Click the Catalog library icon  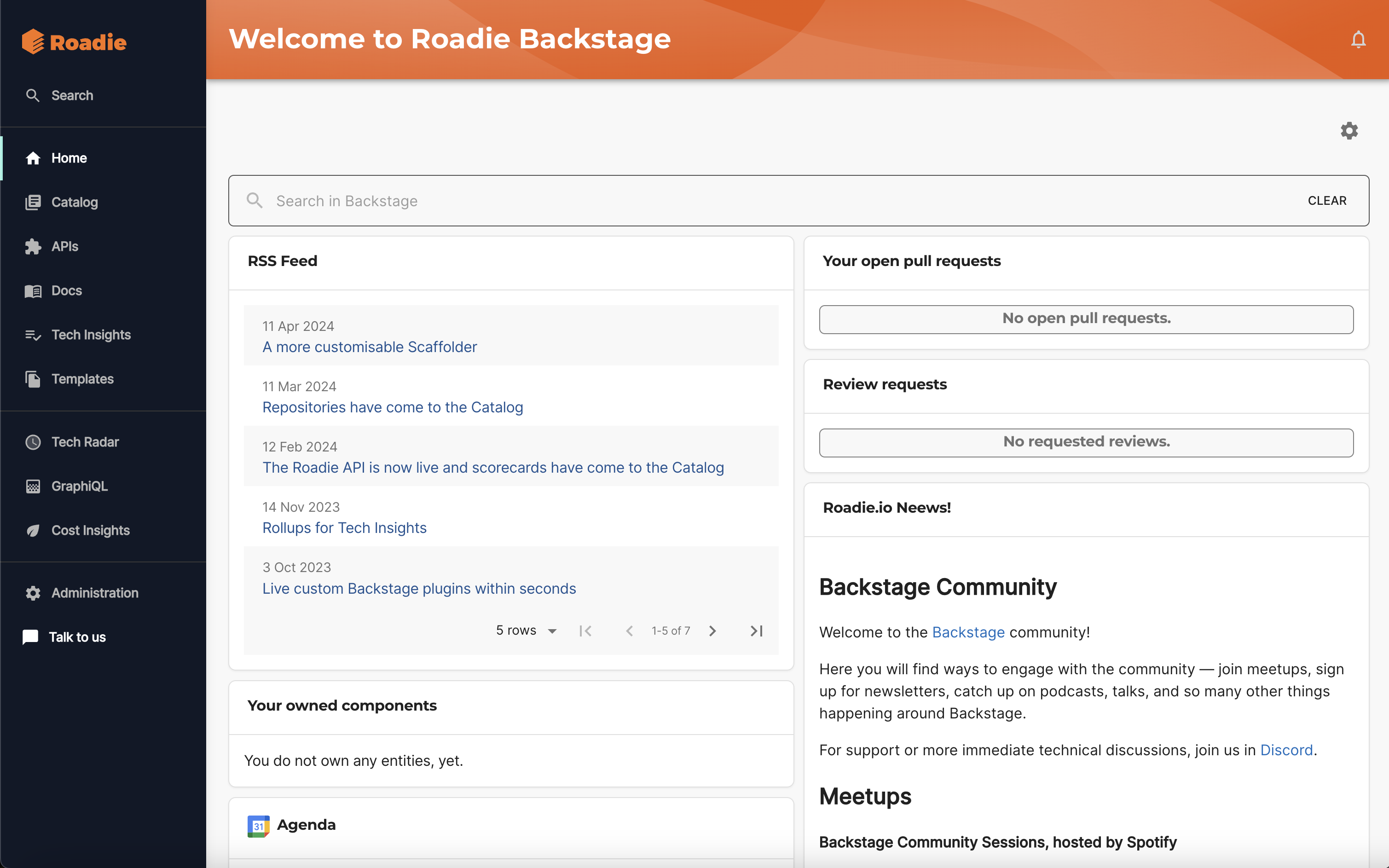coord(33,202)
